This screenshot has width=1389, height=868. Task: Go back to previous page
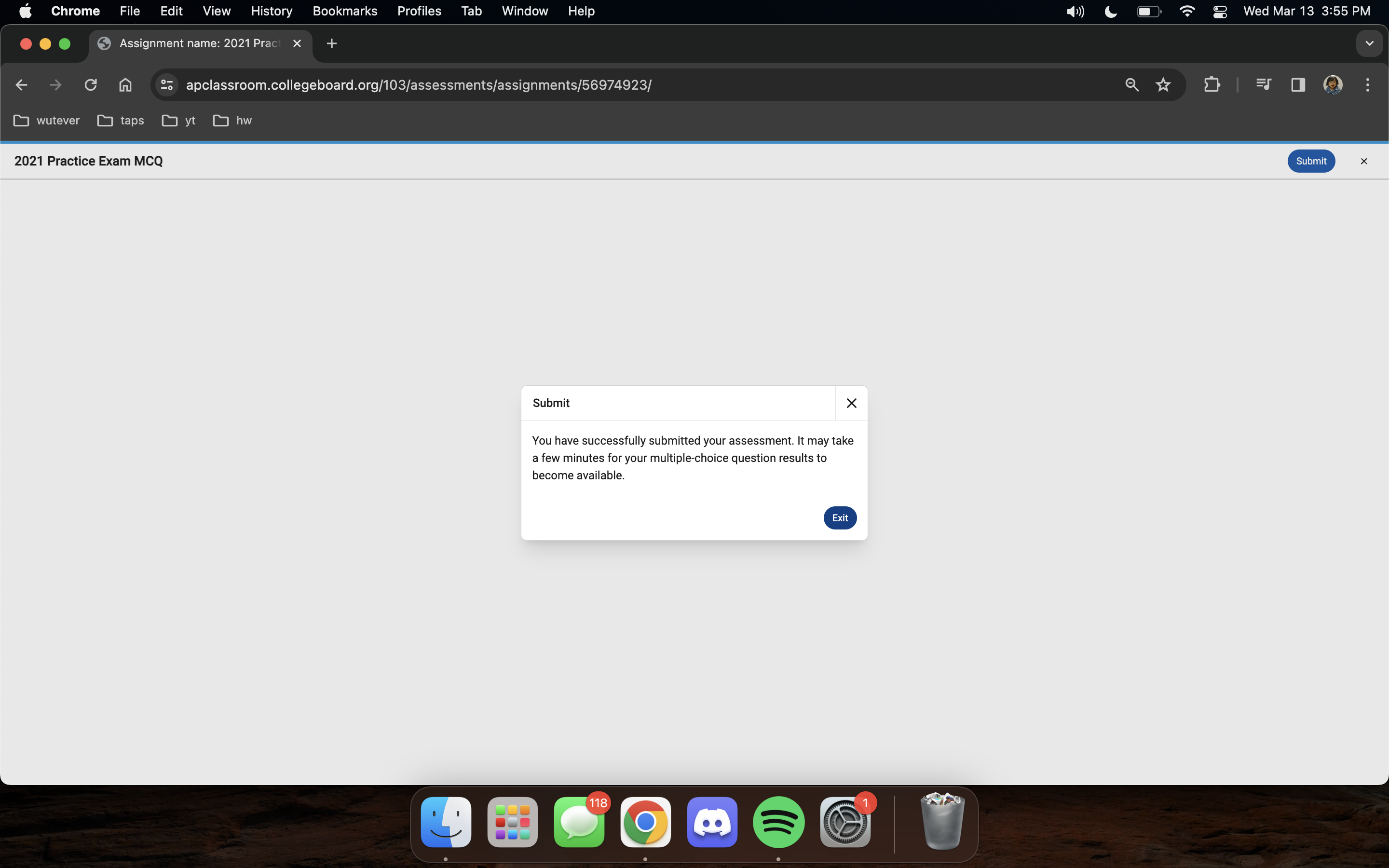(x=21, y=85)
